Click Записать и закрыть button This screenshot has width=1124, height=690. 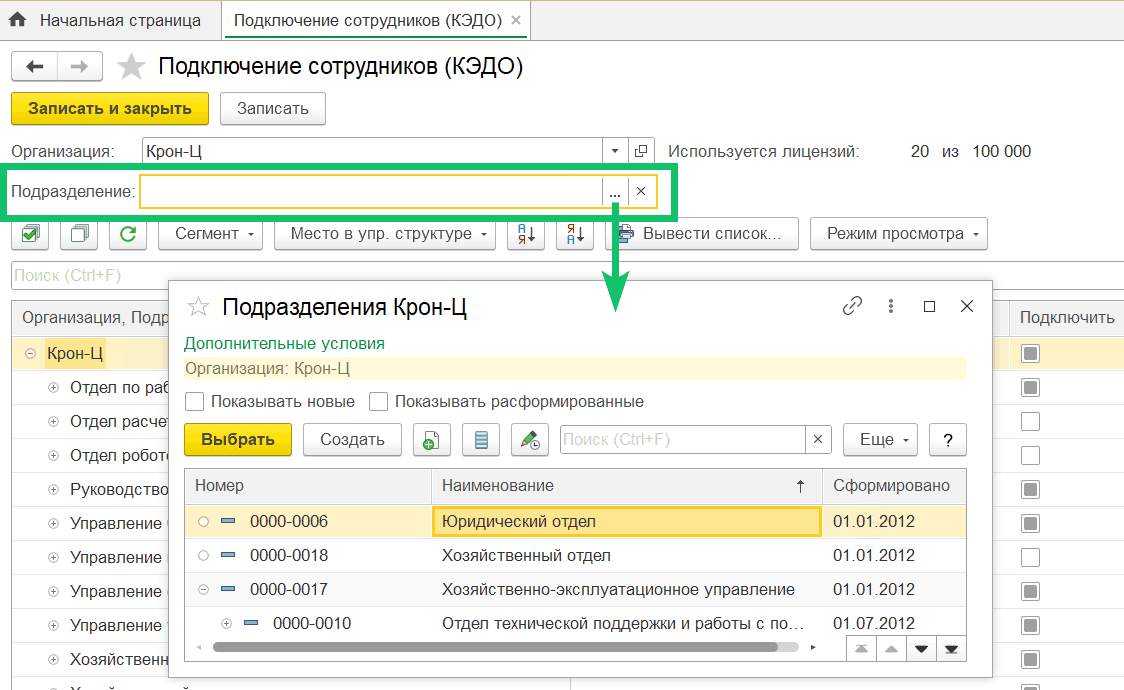[109, 109]
